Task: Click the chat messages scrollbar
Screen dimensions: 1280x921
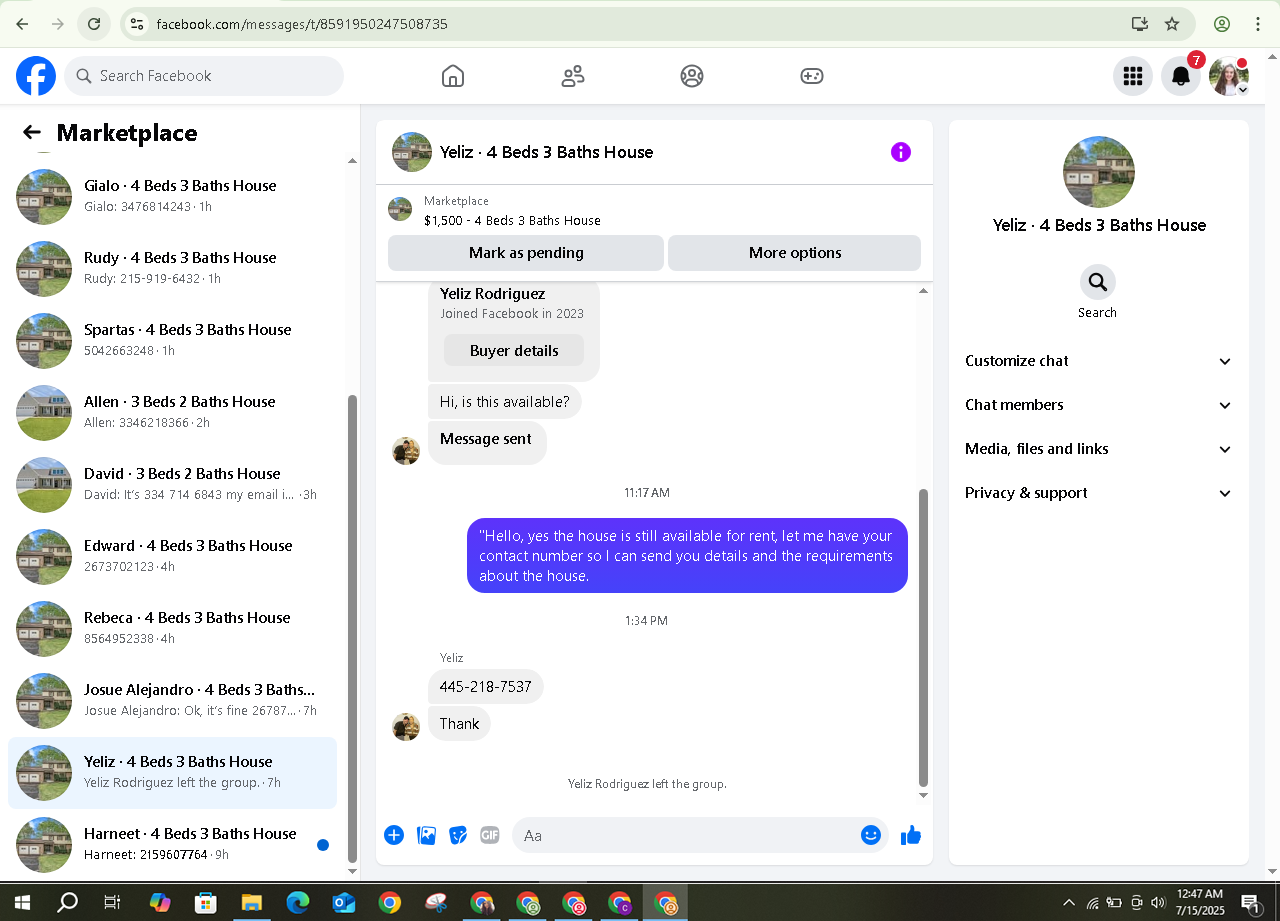Action: click(923, 638)
